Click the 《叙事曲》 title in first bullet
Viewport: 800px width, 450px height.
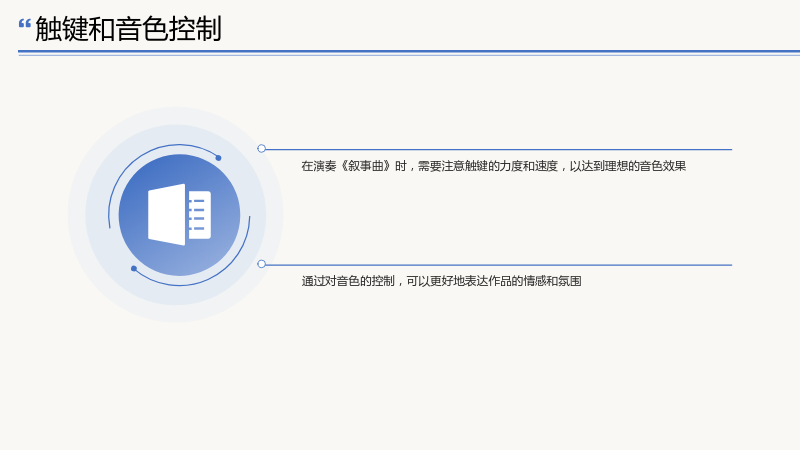pyautogui.click(x=365, y=166)
